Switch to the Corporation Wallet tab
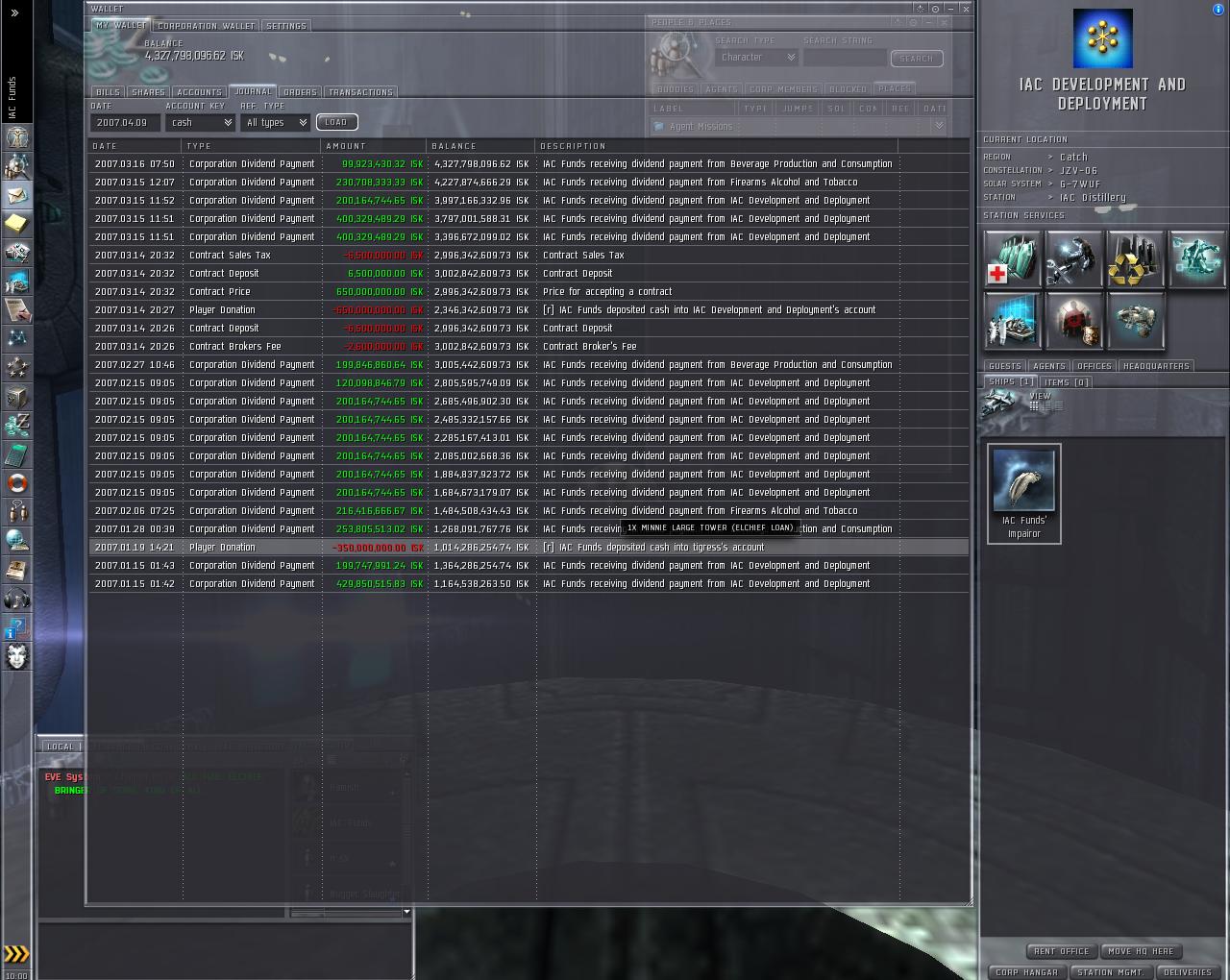 (x=207, y=26)
